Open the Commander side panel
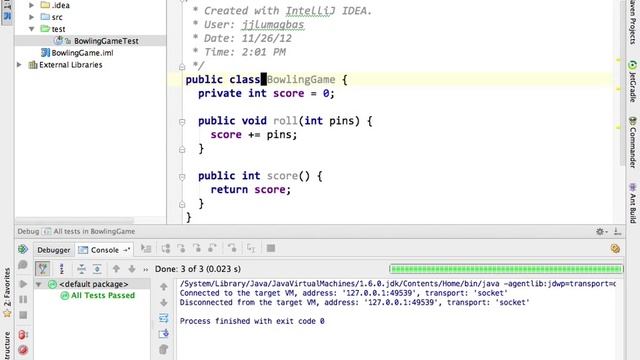Viewport: 640px width, 360px height. (x=633, y=142)
